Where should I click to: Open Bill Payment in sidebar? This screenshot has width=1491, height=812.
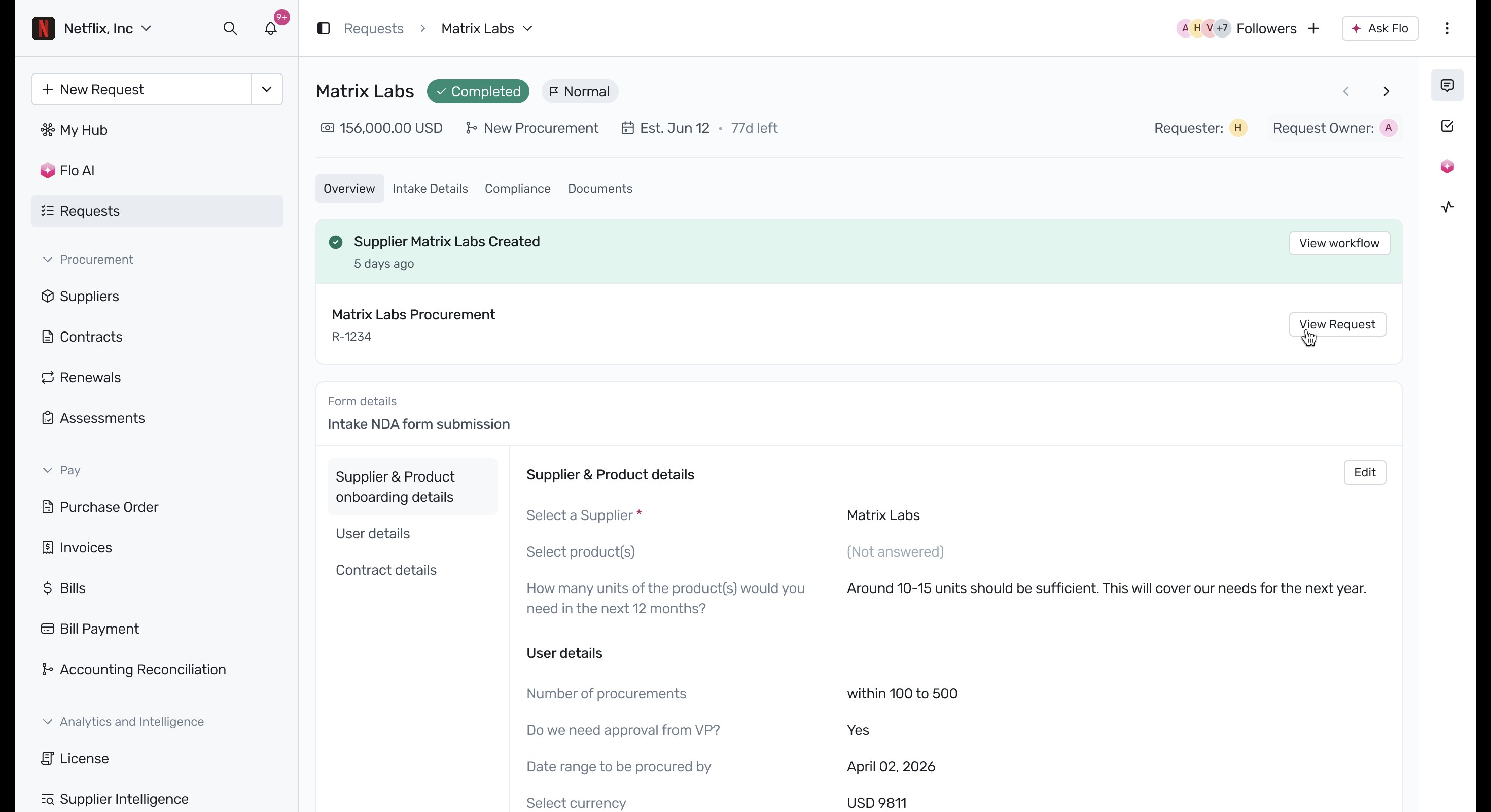pyautogui.click(x=157, y=629)
